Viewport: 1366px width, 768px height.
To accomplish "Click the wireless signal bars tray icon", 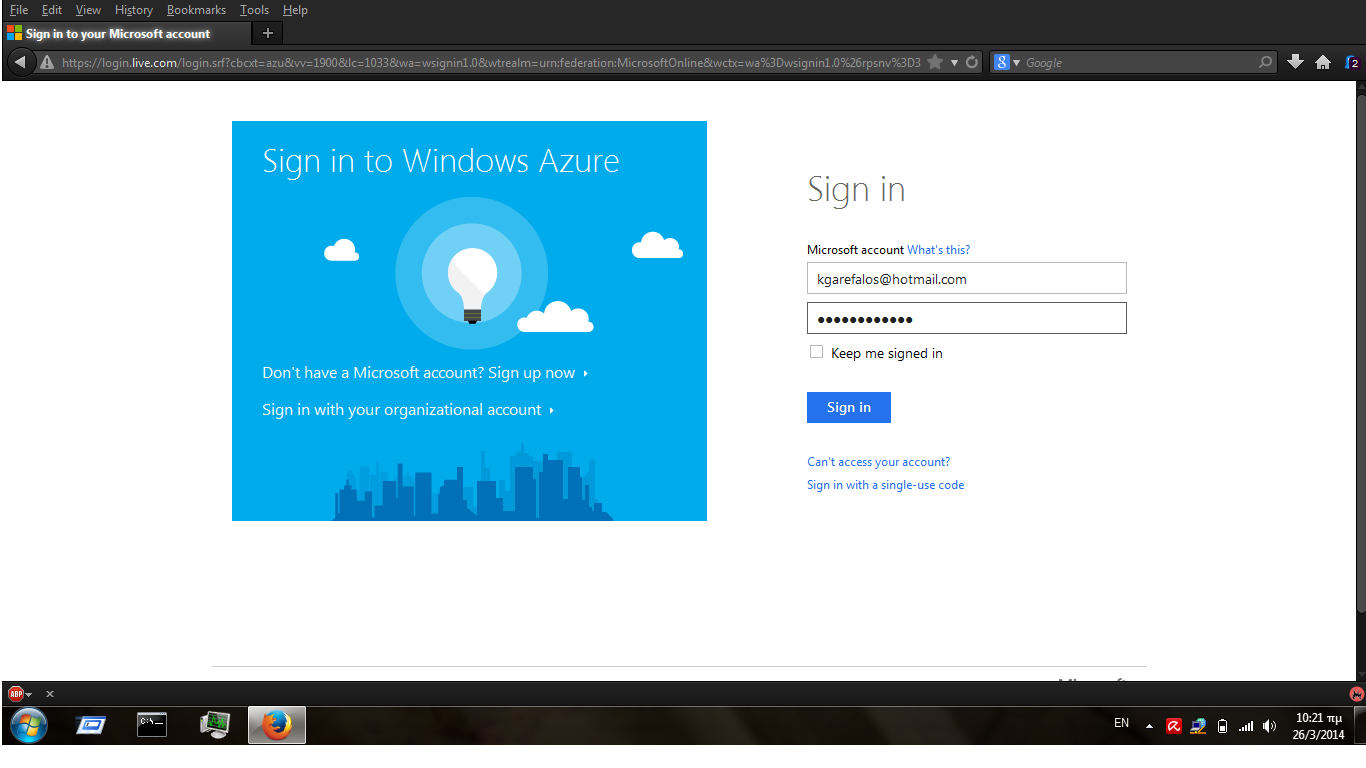I will pyautogui.click(x=1246, y=727).
